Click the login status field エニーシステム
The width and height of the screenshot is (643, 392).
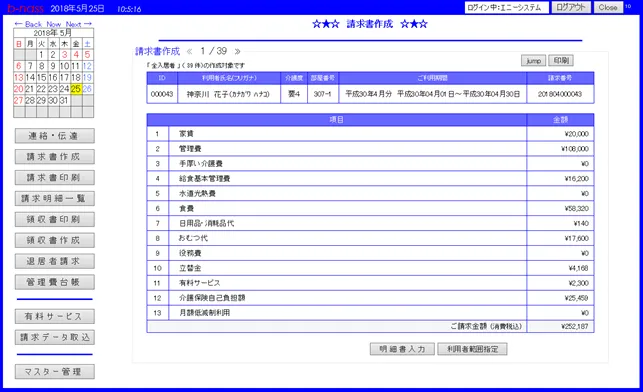click(506, 7)
